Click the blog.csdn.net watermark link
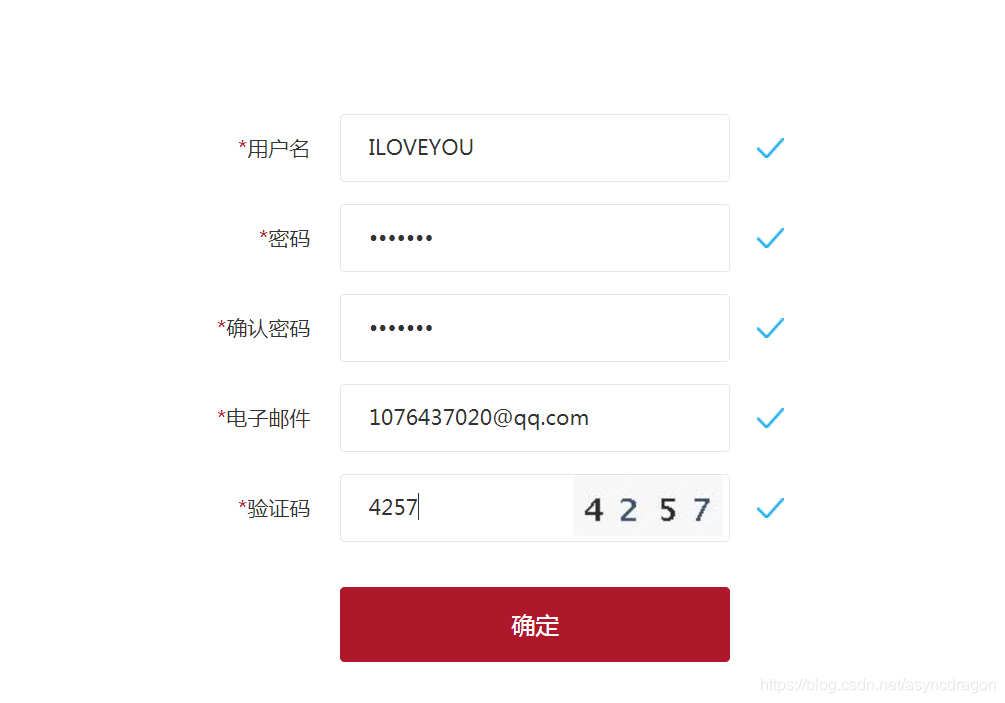 tap(878, 685)
